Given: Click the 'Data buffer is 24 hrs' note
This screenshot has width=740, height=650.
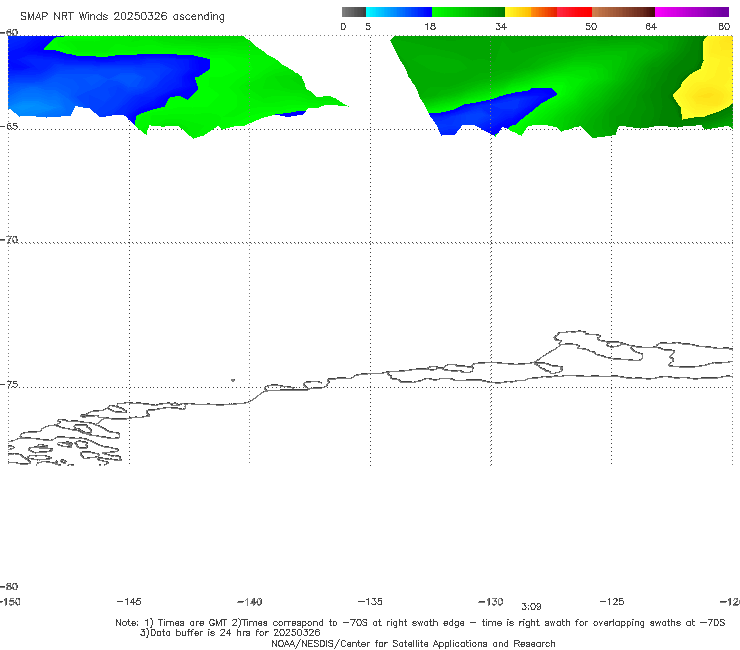Looking at the screenshot, I should [x=230, y=633].
